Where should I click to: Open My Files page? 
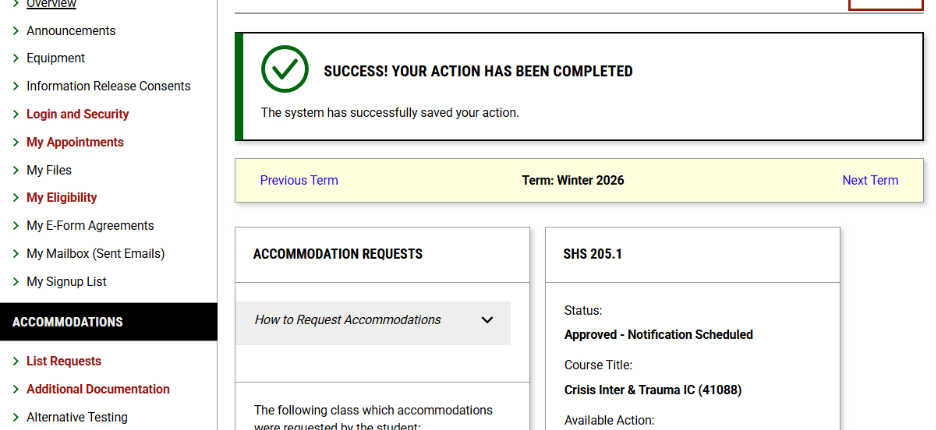[49, 170]
